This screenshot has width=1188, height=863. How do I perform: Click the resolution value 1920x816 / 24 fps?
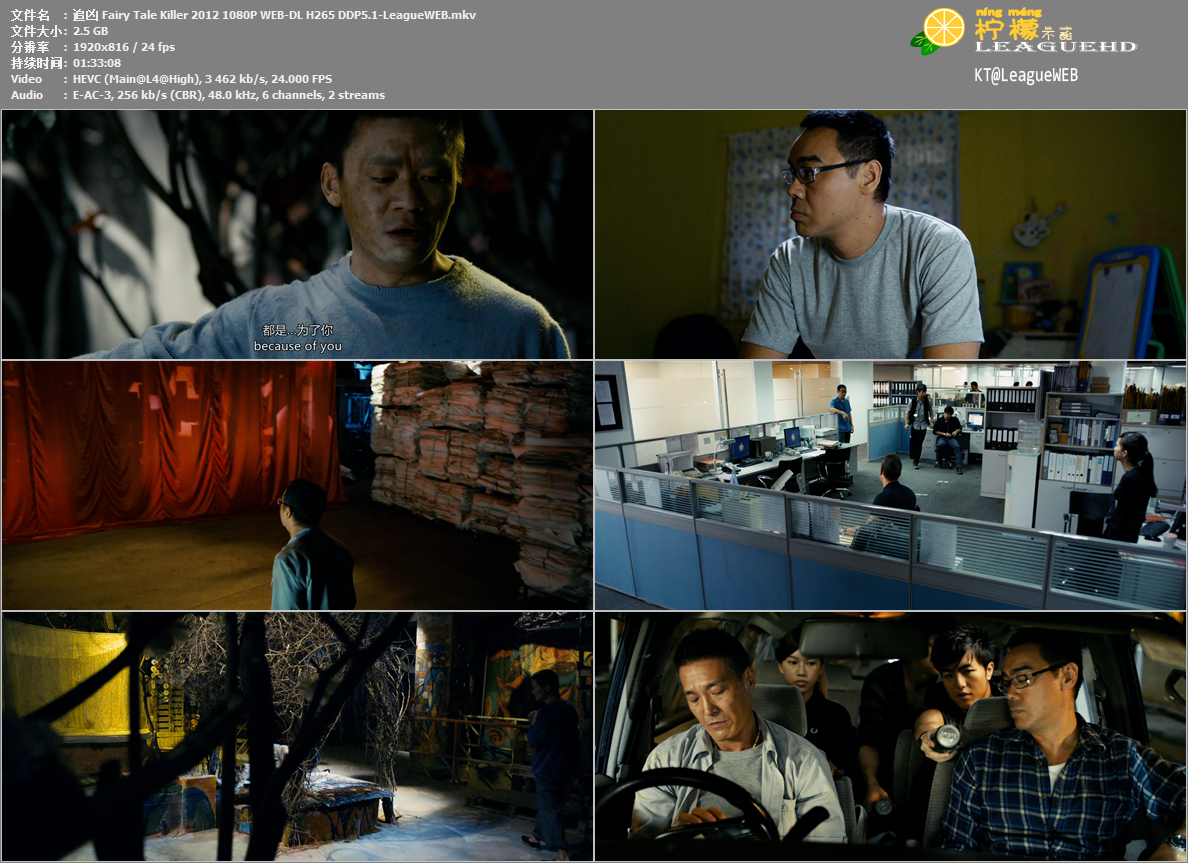click(x=123, y=47)
